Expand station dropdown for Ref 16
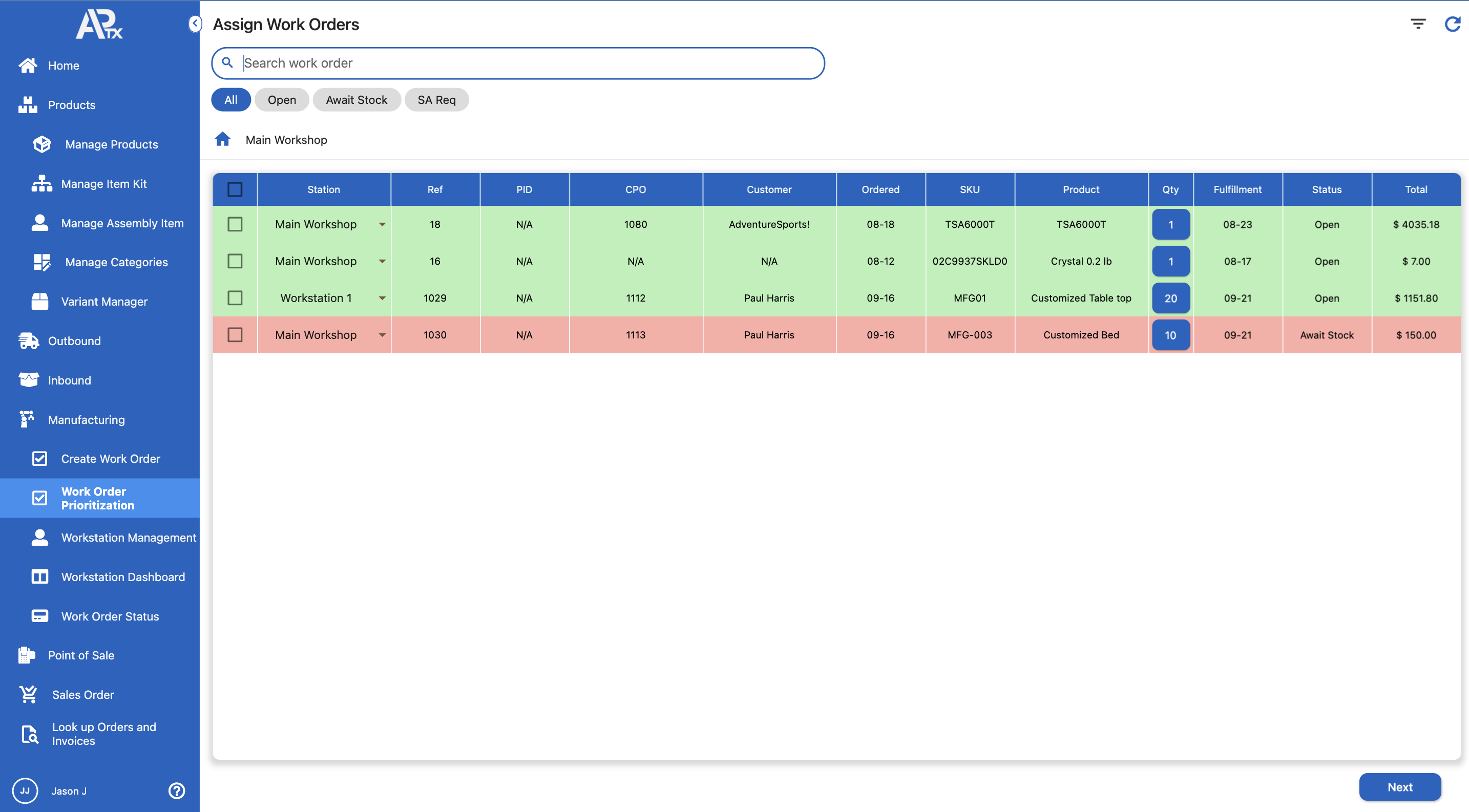 pyautogui.click(x=382, y=261)
